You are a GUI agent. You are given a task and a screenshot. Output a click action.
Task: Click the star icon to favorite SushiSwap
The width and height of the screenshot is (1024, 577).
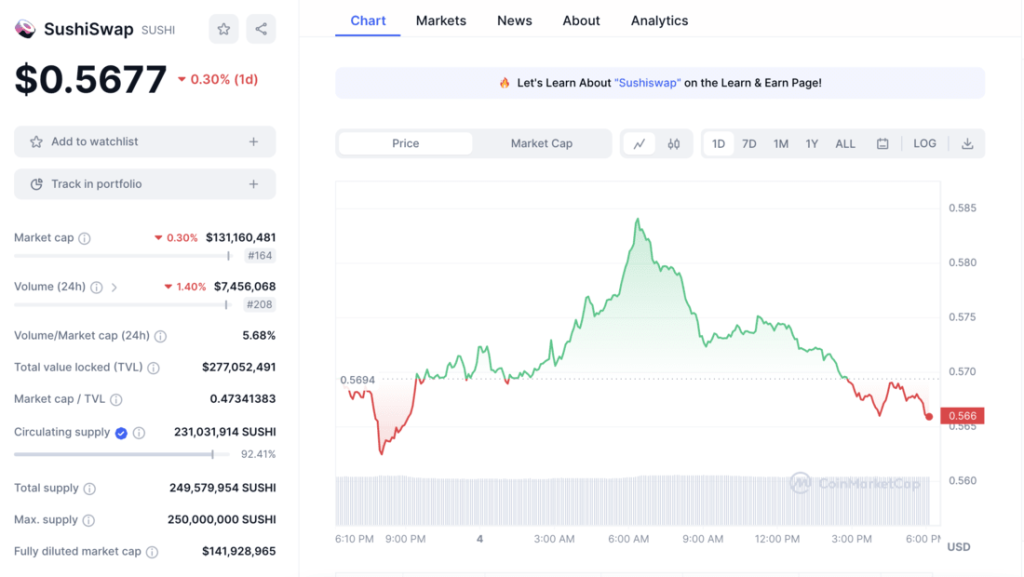[x=223, y=29]
